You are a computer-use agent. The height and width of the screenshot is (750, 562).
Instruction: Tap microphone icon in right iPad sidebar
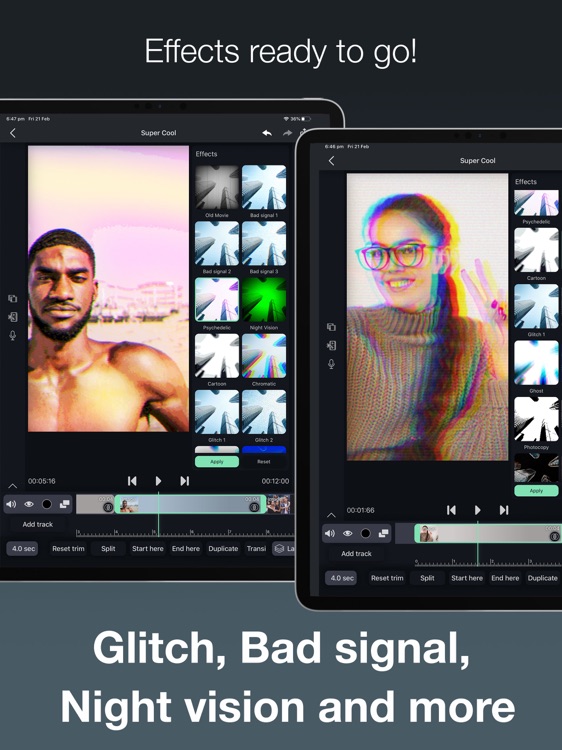[331, 364]
